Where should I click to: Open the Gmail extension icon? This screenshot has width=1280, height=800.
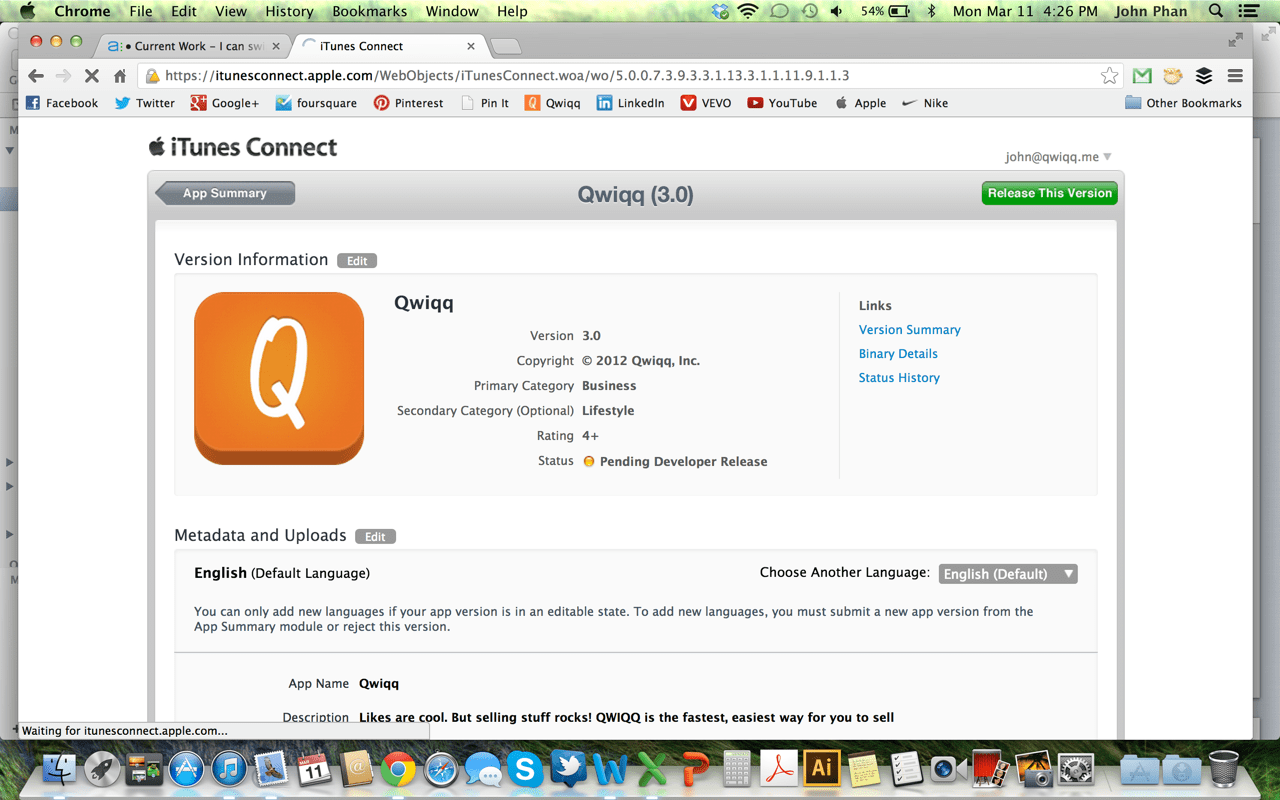[x=1142, y=76]
